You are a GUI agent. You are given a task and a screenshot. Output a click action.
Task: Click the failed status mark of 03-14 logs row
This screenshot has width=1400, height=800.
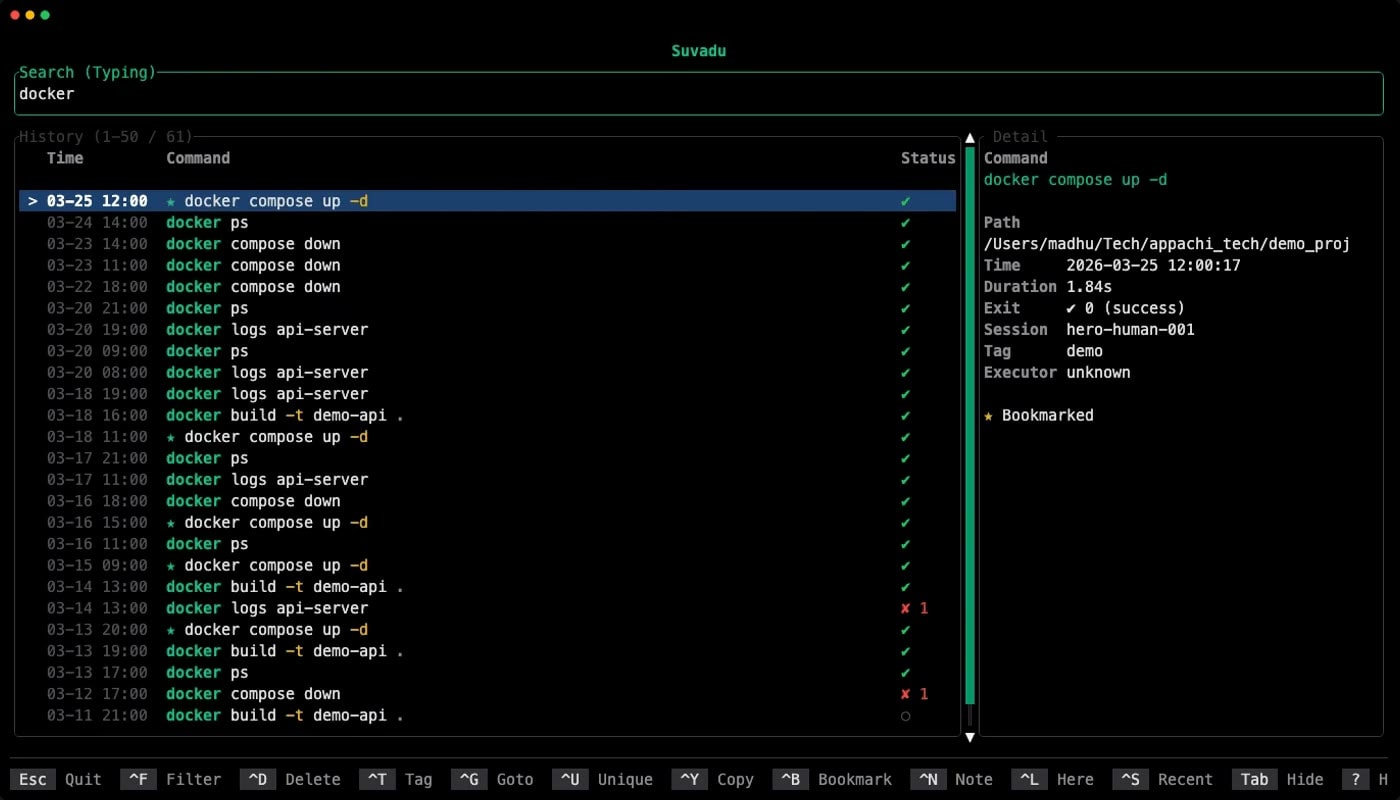tap(914, 608)
